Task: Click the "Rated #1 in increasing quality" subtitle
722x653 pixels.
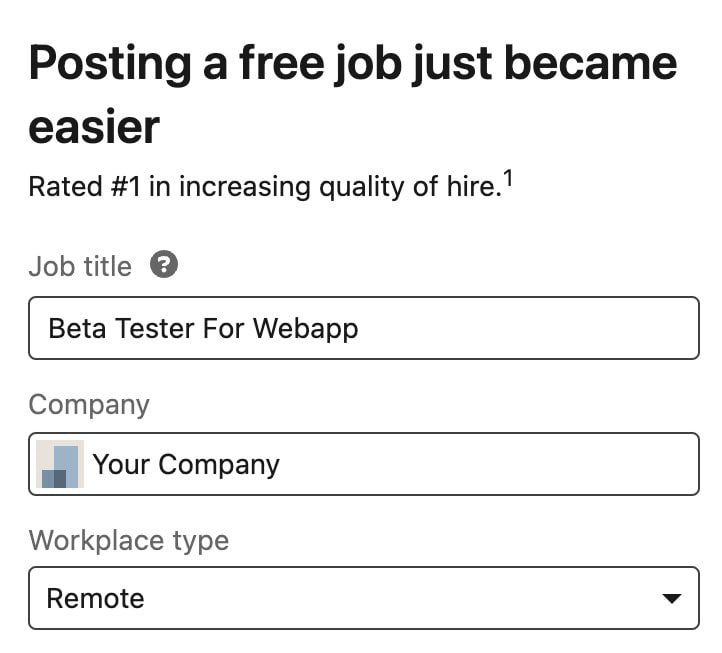Action: 271,186
